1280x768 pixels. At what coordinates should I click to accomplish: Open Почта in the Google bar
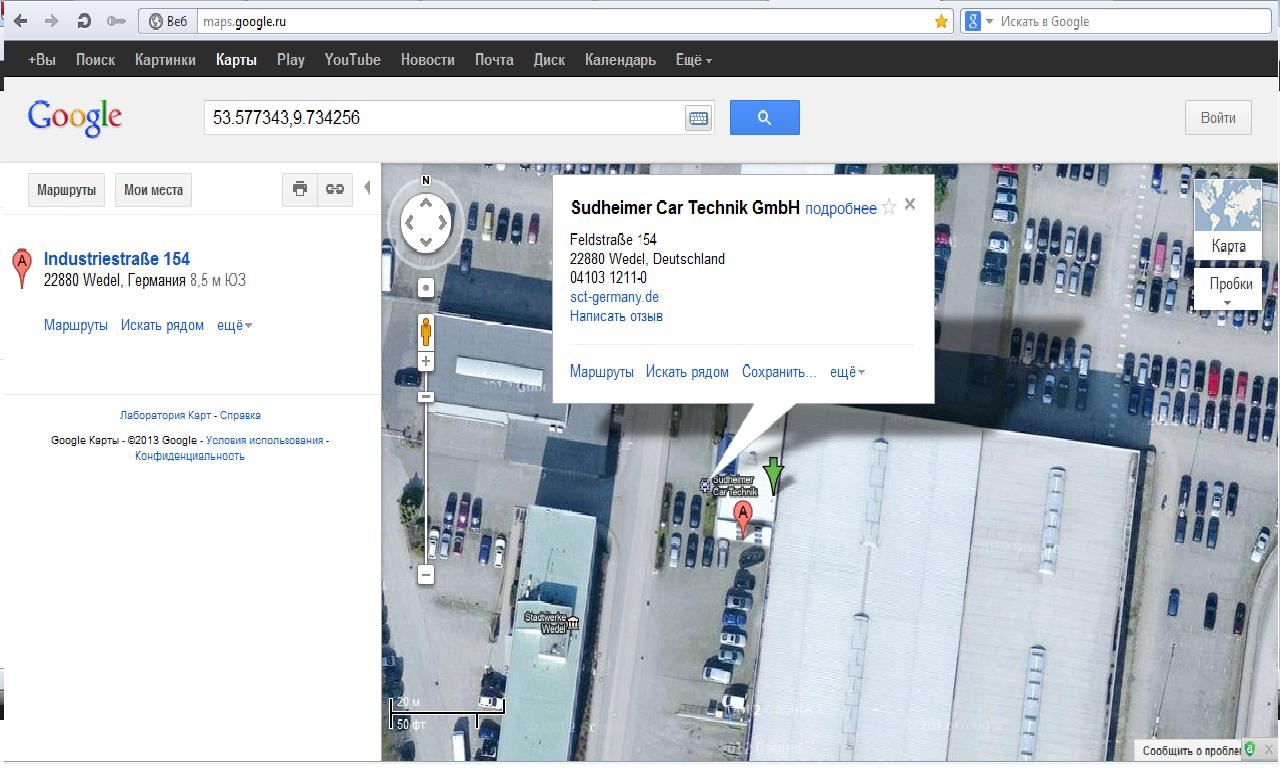[494, 60]
